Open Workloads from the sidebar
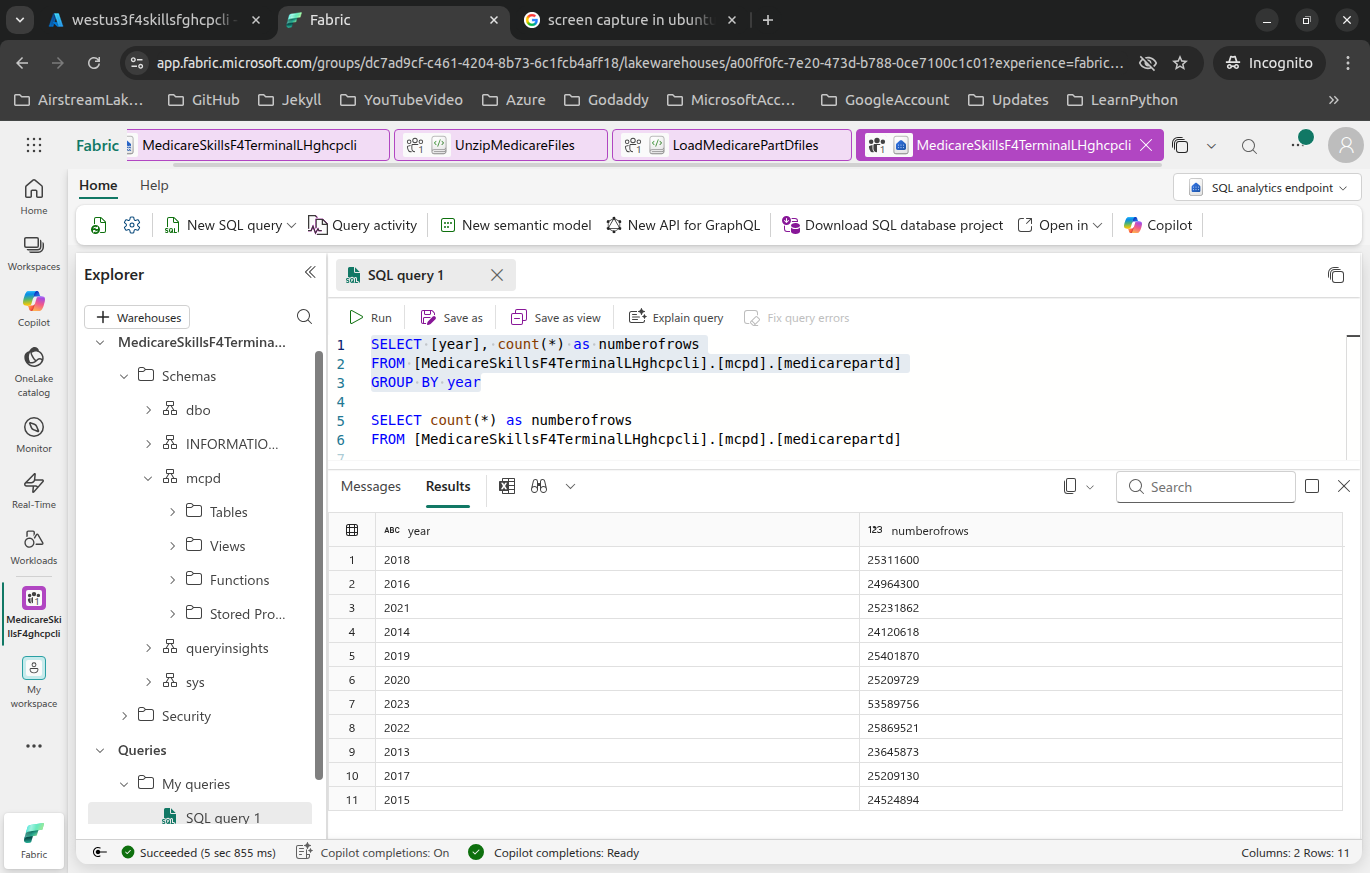The image size is (1370, 873). pos(34,546)
